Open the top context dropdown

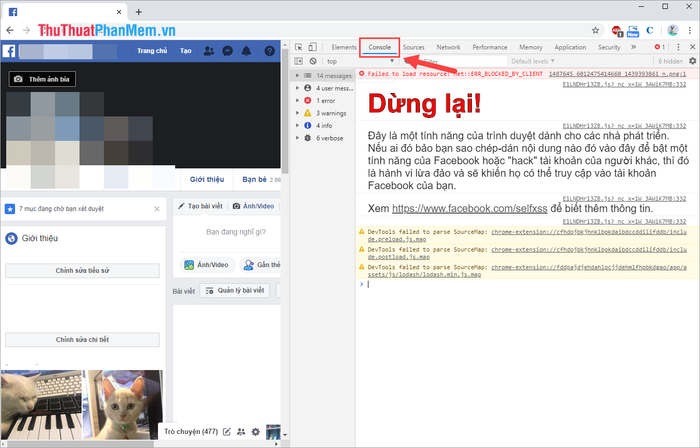[360, 61]
